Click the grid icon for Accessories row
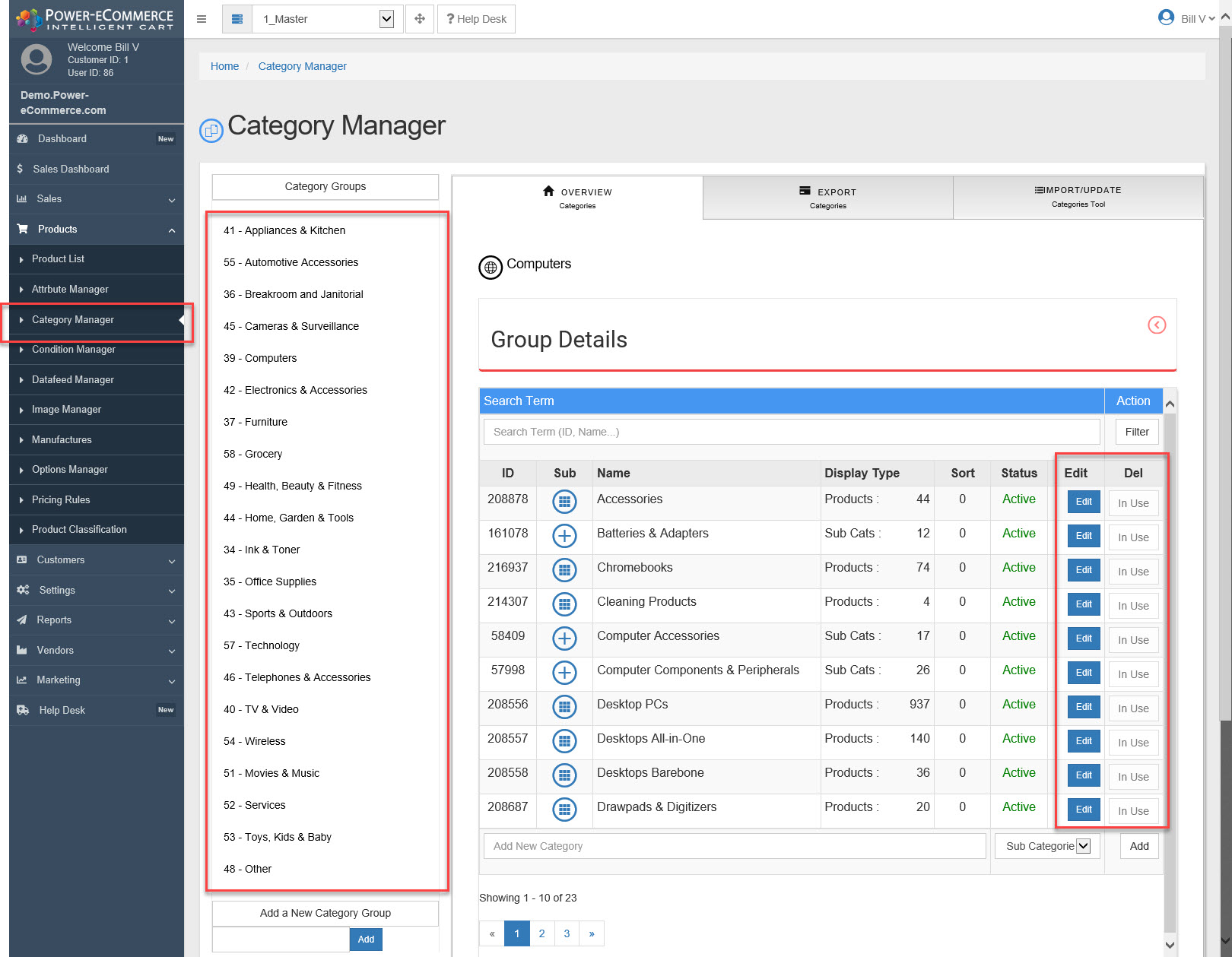This screenshot has width=1232, height=957. [564, 502]
